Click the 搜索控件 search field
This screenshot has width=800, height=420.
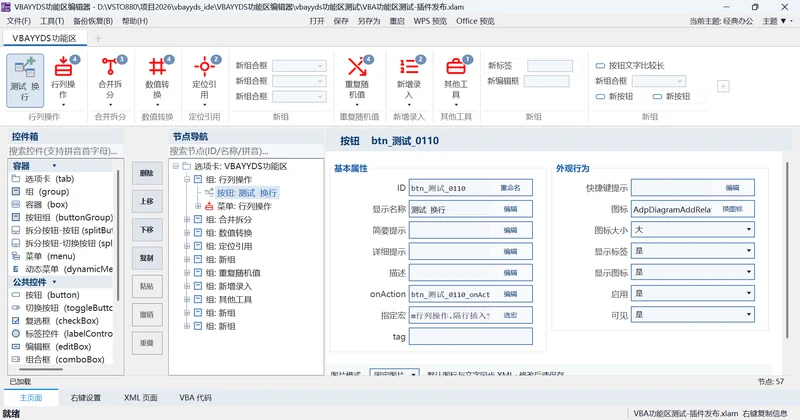(65, 151)
